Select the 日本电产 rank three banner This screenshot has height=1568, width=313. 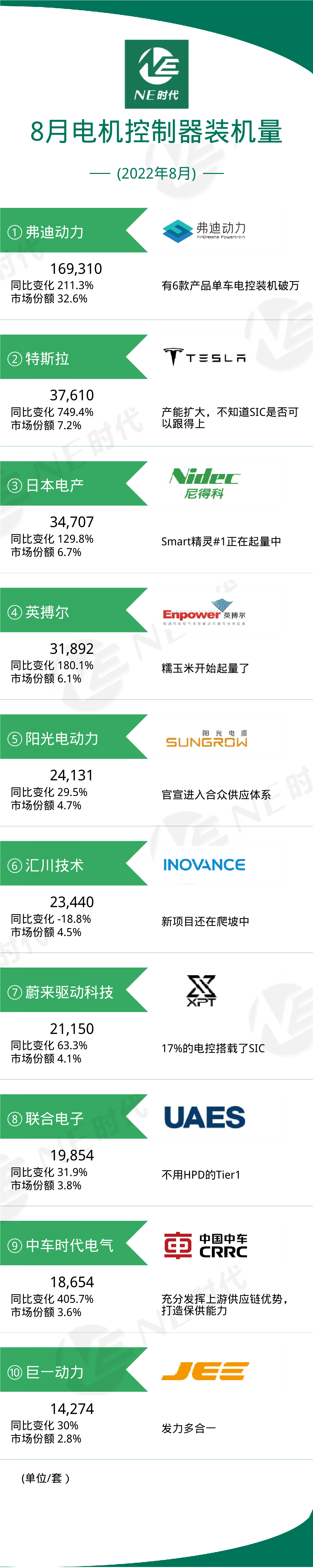pyautogui.click(x=67, y=485)
